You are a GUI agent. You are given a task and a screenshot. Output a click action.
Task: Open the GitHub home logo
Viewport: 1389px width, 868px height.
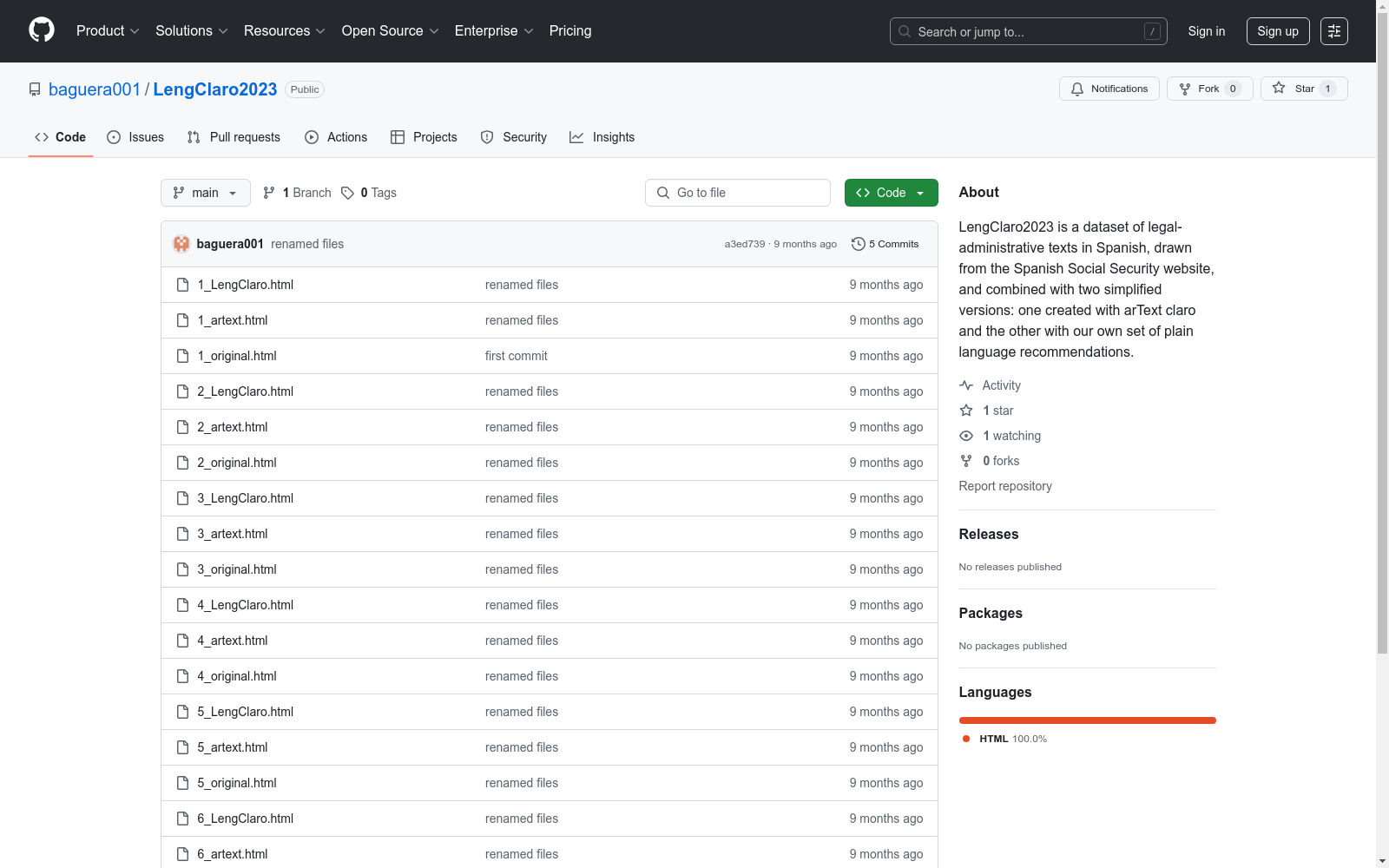click(42, 30)
